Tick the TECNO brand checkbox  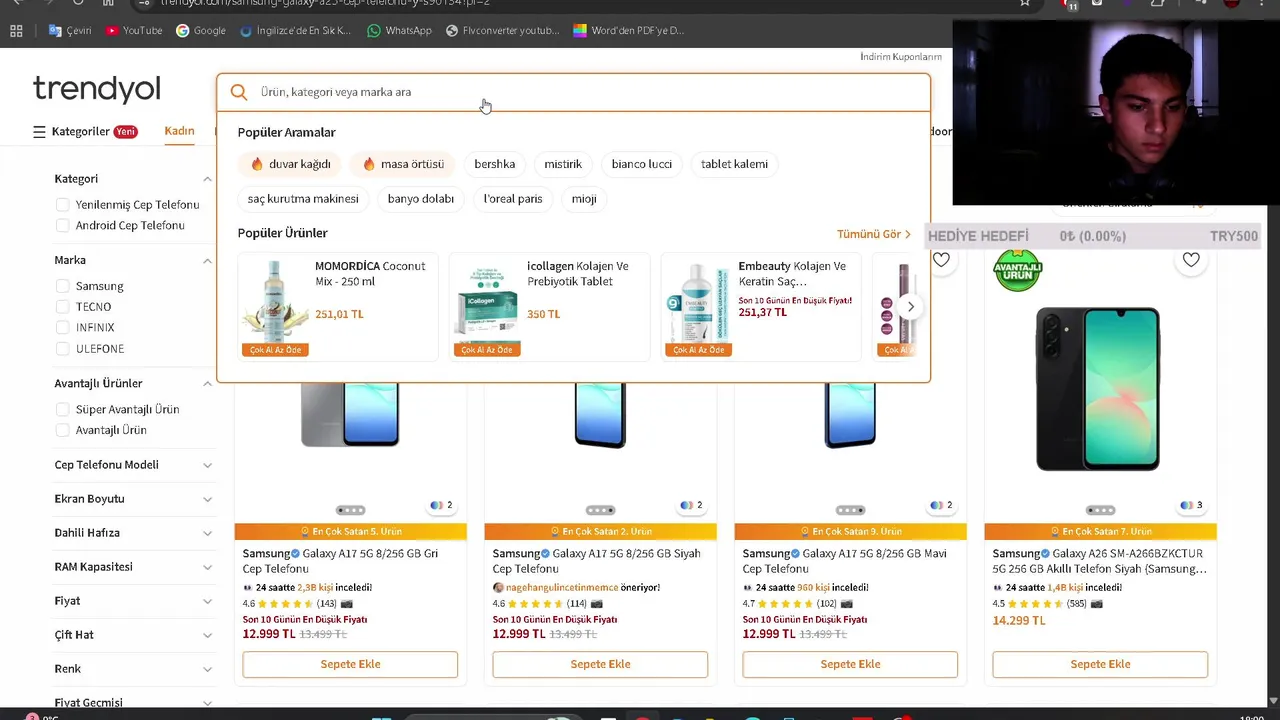[x=63, y=307]
